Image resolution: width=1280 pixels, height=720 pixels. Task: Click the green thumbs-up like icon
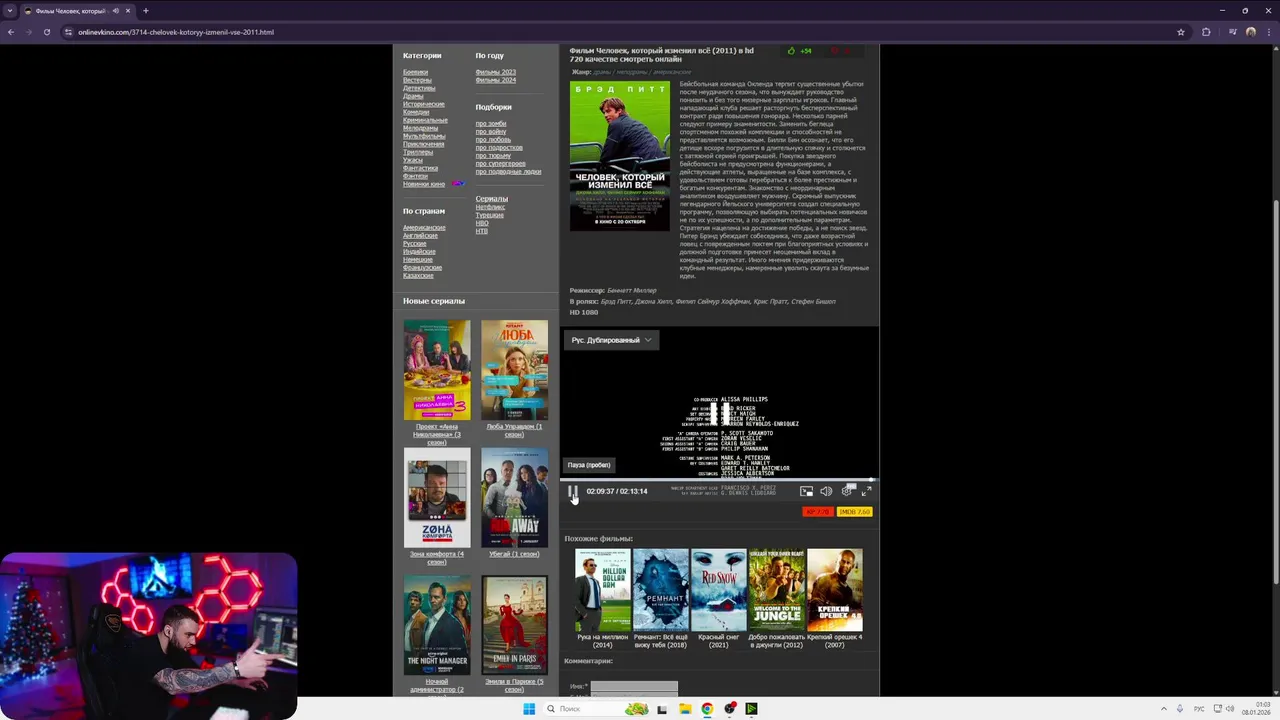pyautogui.click(x=791, y=50)
